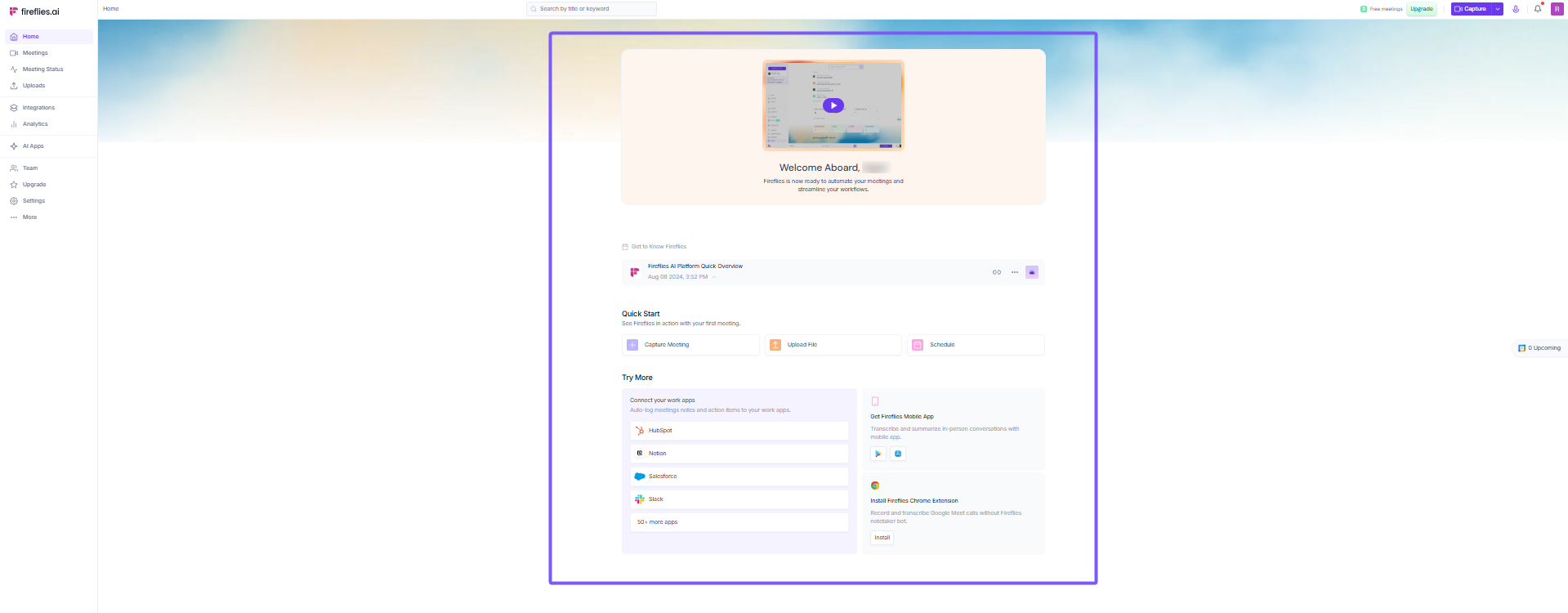Click the Free meetings counter

(x=1381, y=9)
